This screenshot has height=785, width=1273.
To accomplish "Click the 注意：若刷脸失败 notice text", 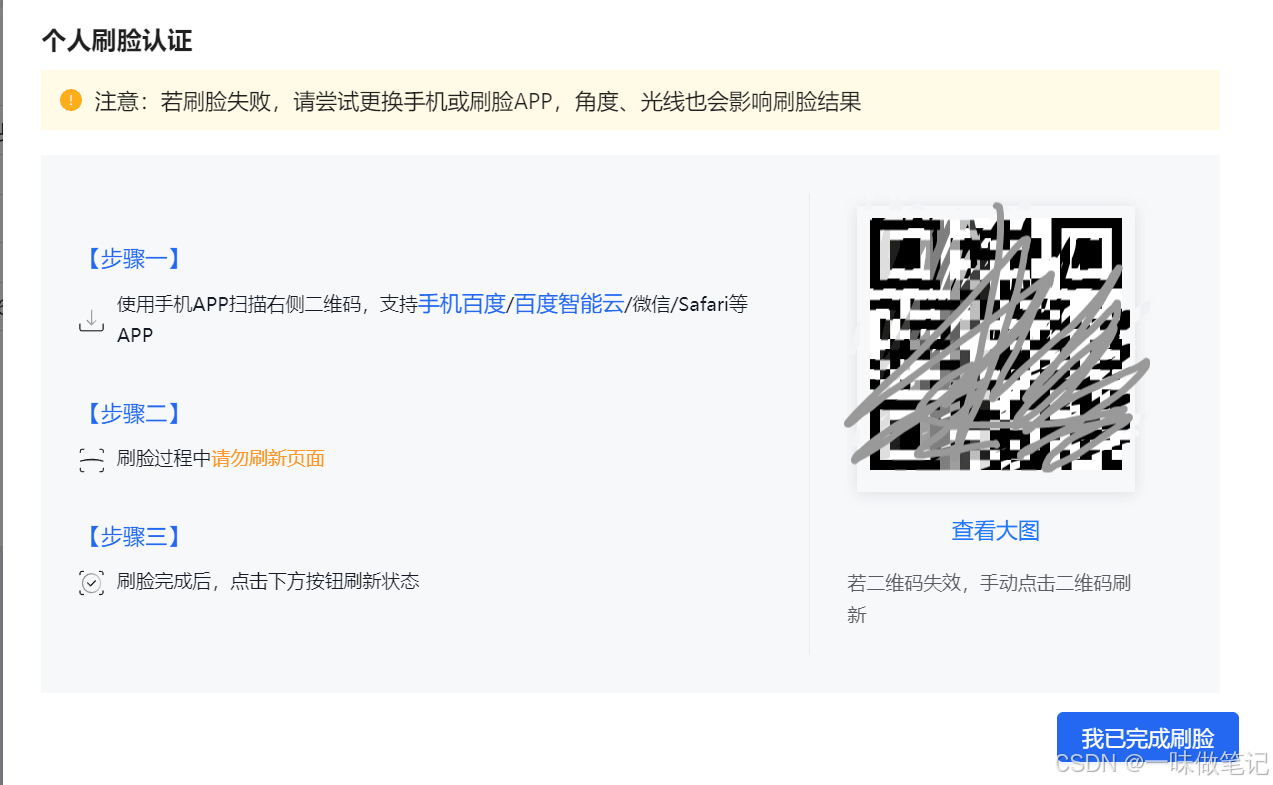I will (x=478, y=101).
